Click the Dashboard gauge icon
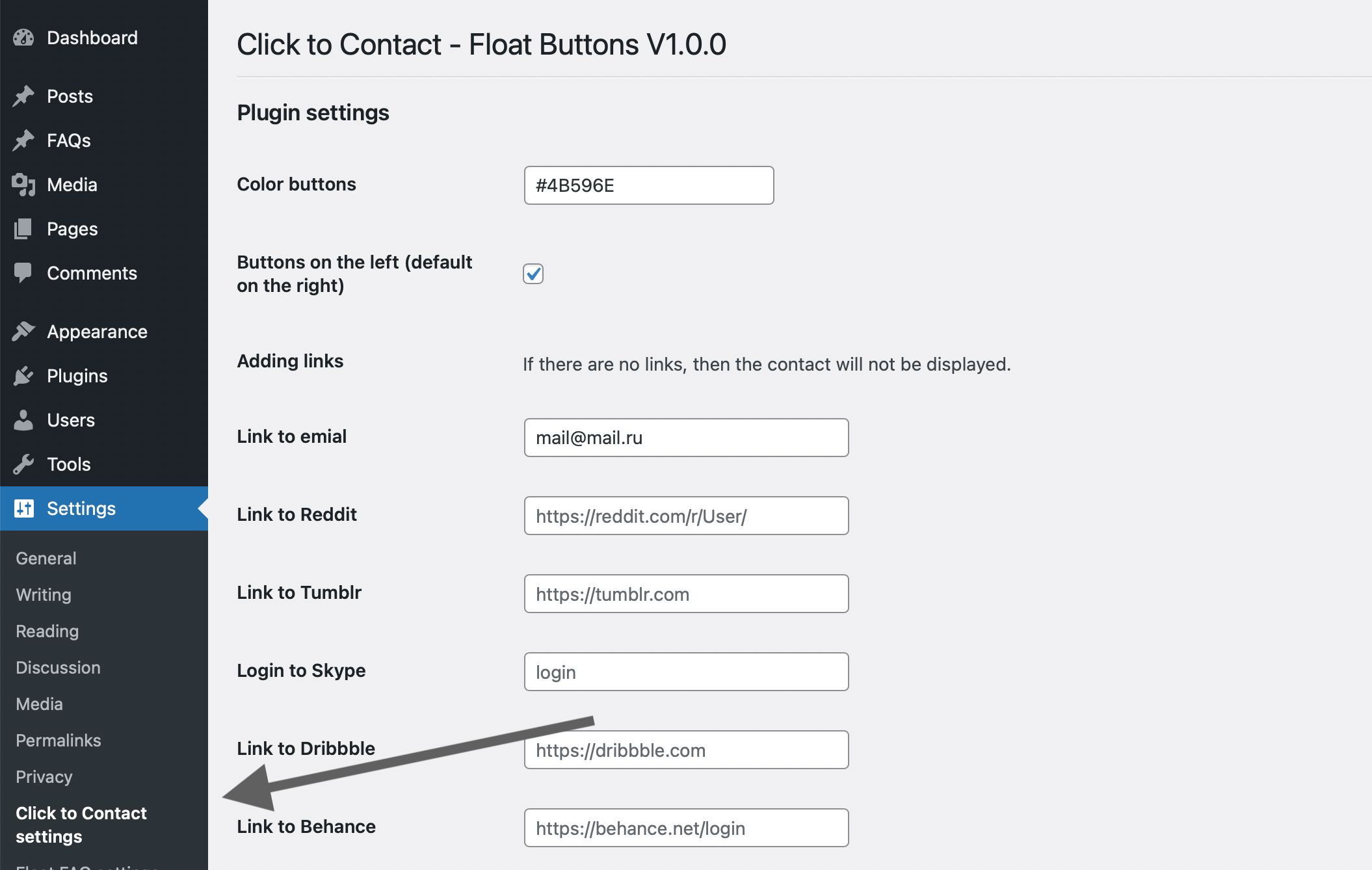This screenshot has height=870, width=1372. click(x=23, y=38)
